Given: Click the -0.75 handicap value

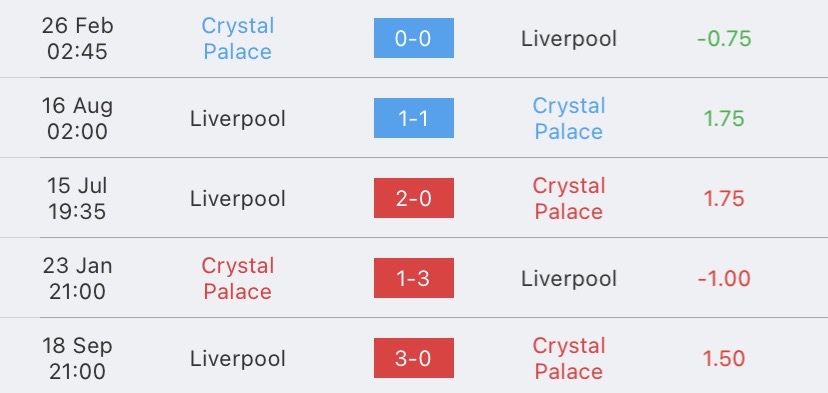Looking at the screenshot, I should coord(724,39).
